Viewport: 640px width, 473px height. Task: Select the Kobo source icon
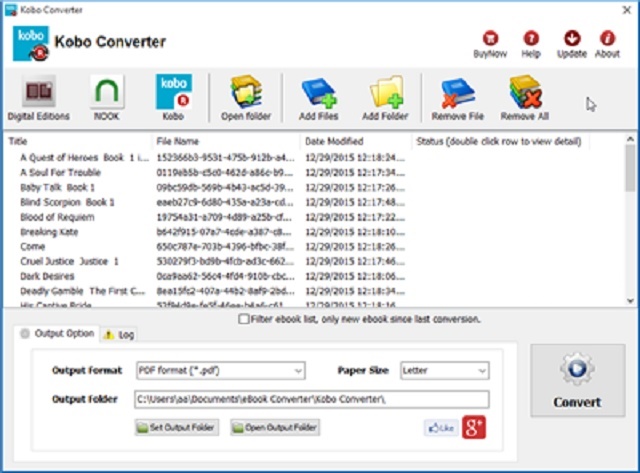173,91
